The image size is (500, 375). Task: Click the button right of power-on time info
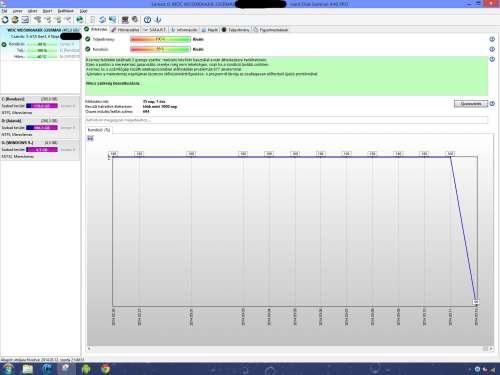click(x=471, y=104)
